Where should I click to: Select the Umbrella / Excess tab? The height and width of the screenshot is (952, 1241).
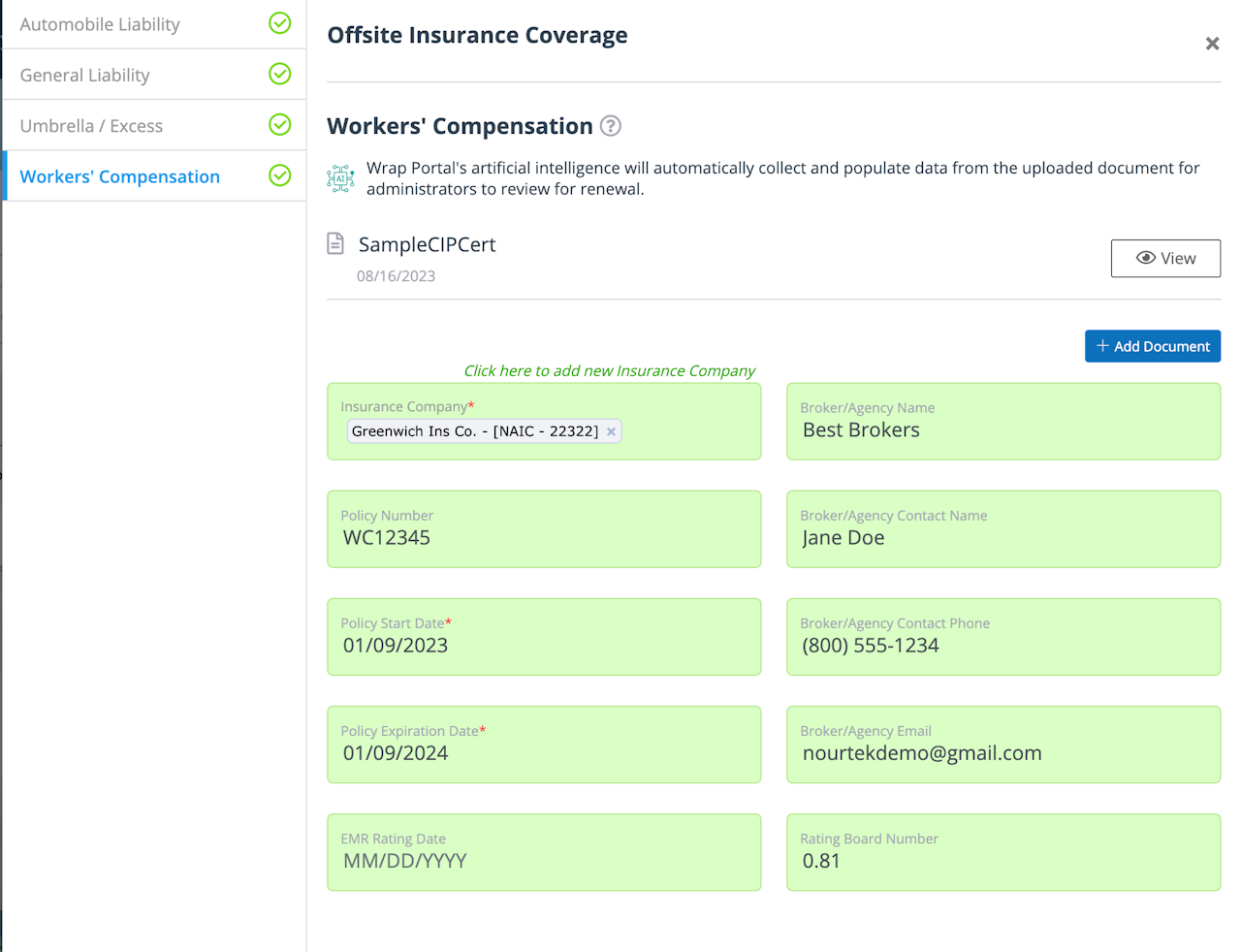click(91, 126)
